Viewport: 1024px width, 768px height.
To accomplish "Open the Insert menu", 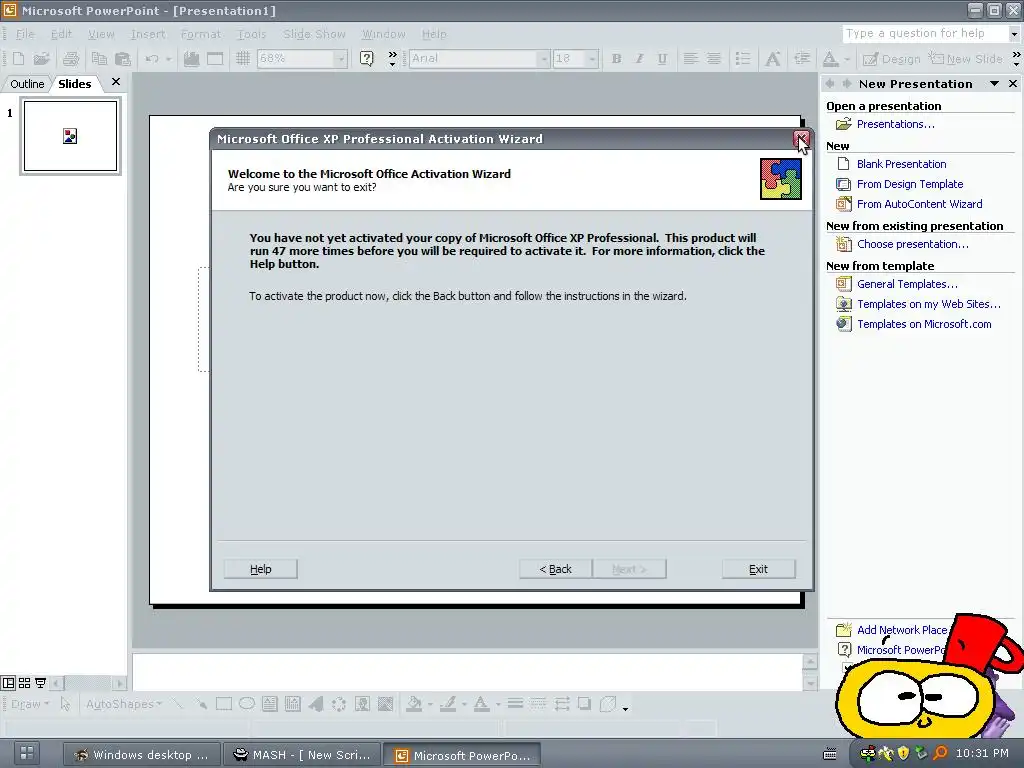I will [148, 34].
